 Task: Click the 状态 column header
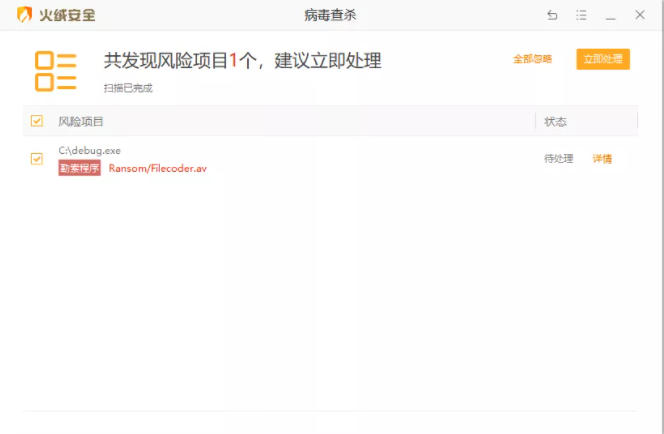tap(555, 122)
